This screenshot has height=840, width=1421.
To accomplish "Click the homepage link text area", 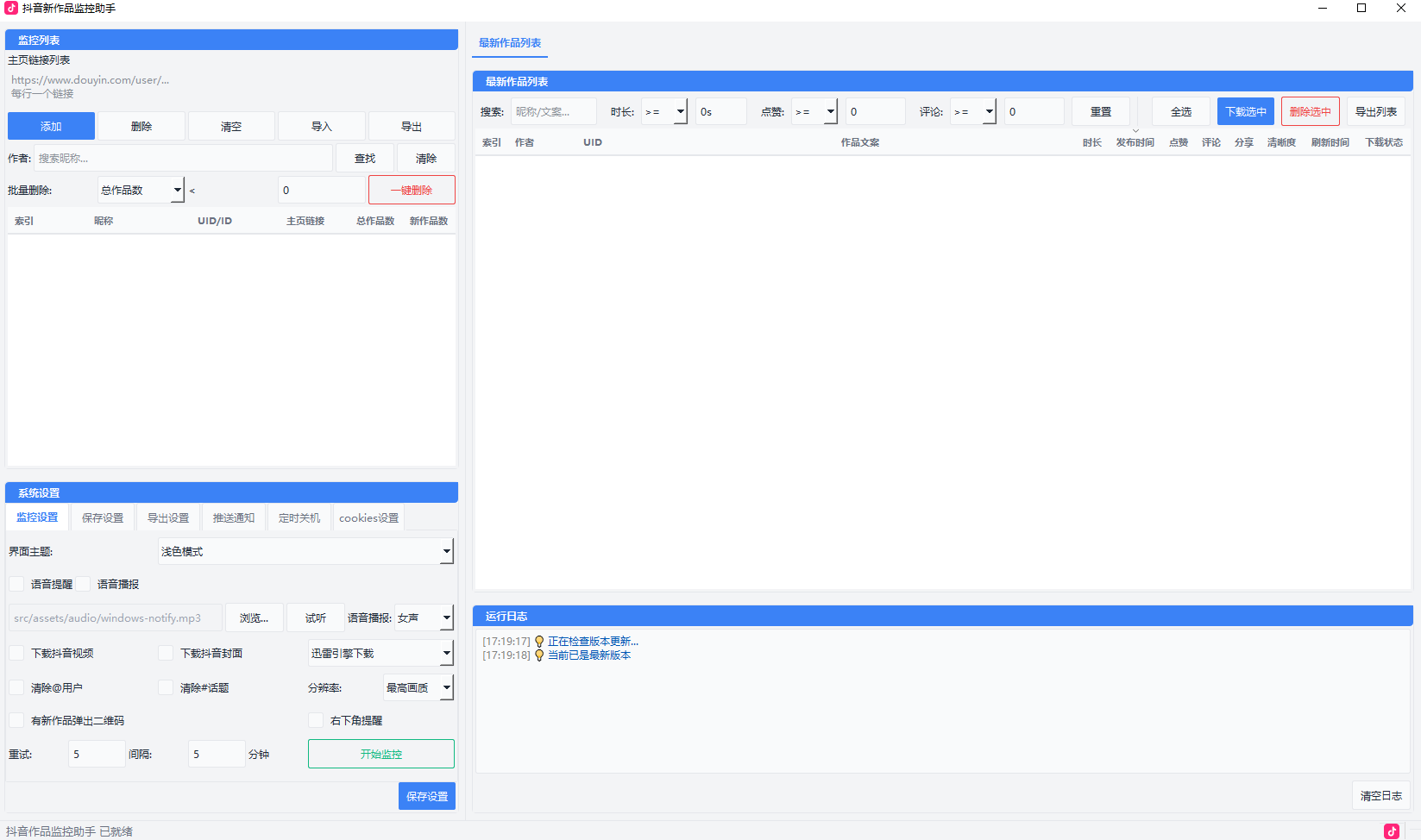I will [x=231, y=86].
